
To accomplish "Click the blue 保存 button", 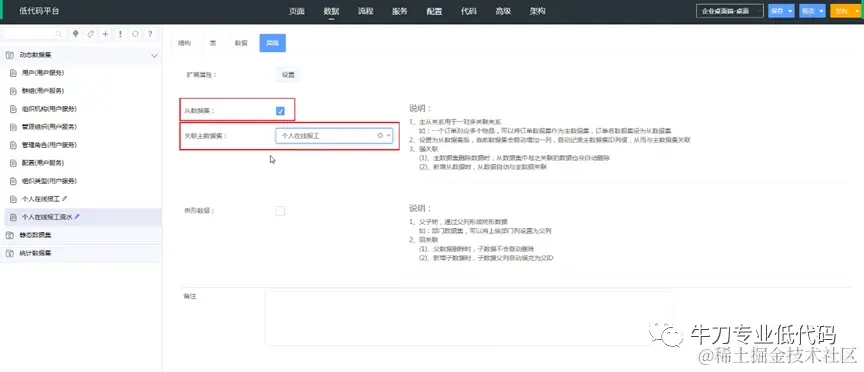I will click(x=777, y=11).
